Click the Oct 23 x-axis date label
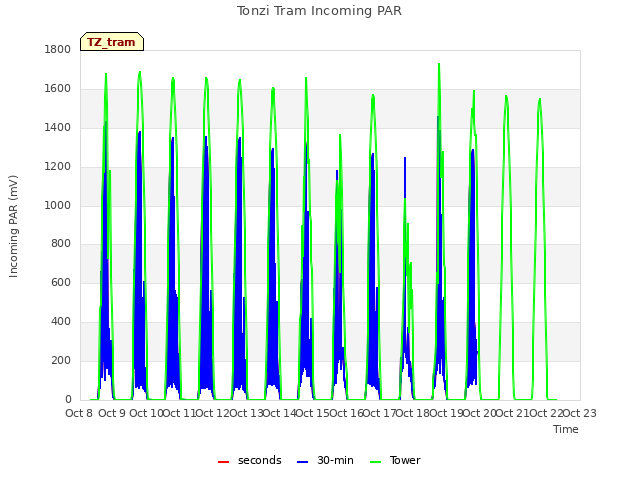 click(580, 413)
